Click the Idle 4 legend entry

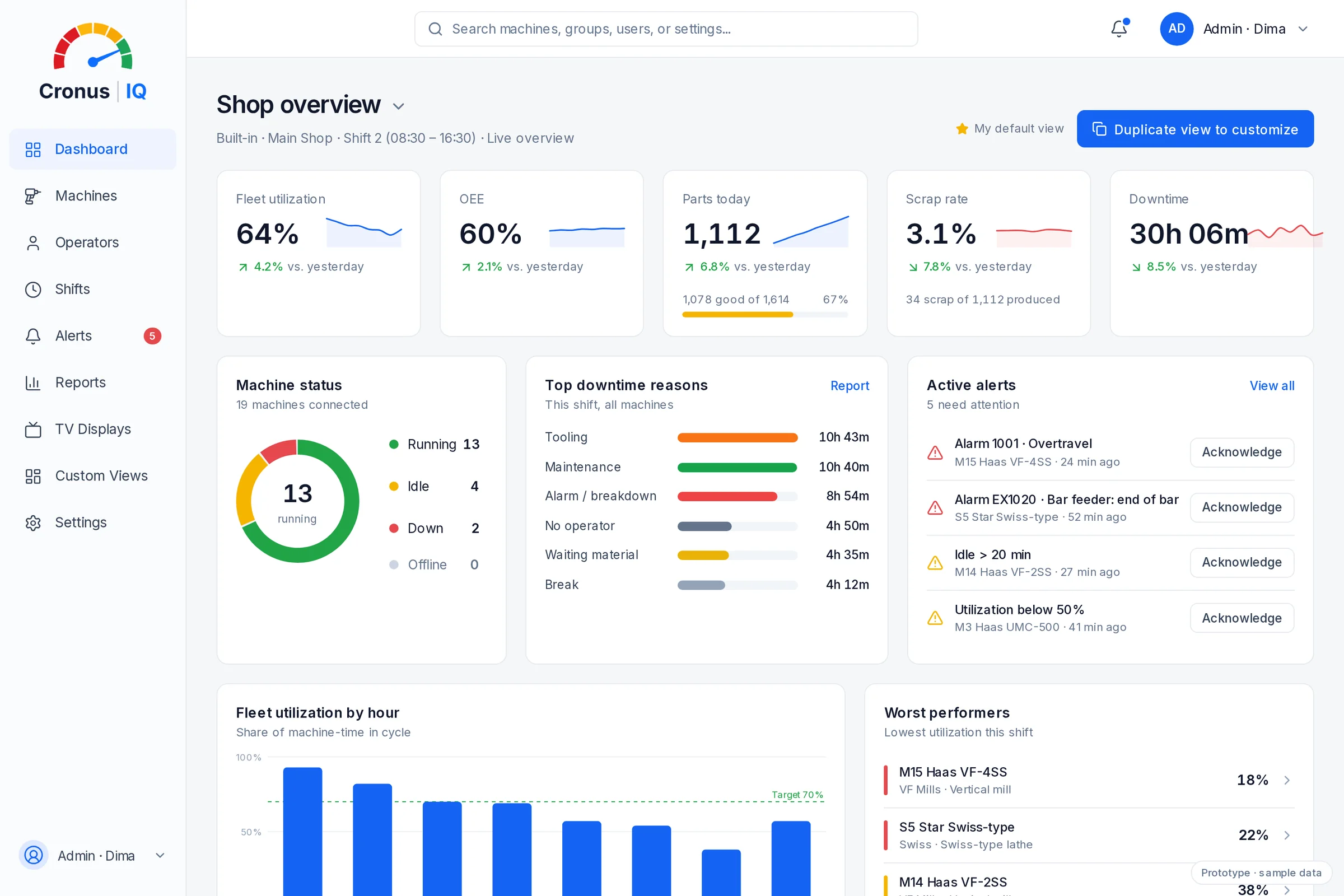(x=435, y=486)
